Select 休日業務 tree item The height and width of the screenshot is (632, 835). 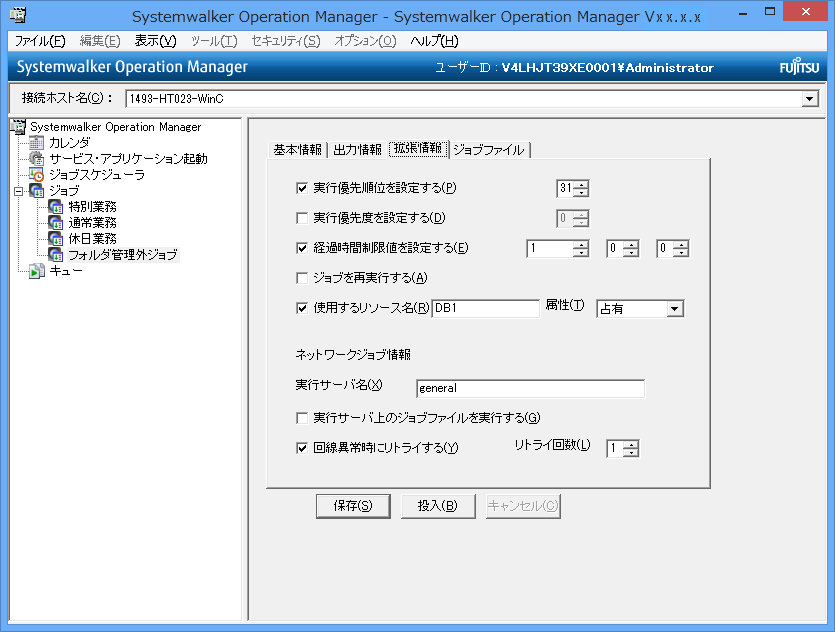93,239
